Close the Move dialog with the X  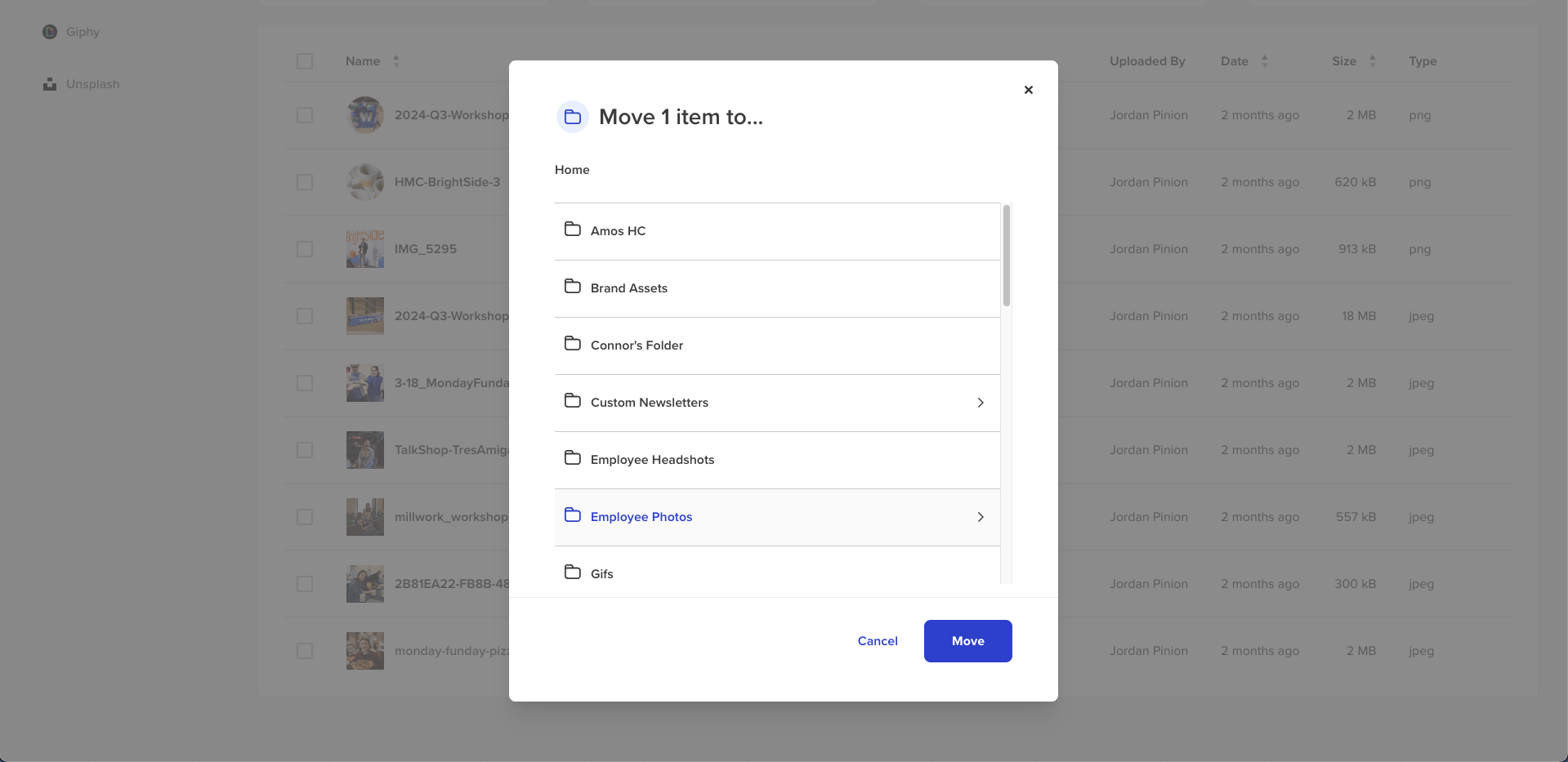(1029, 90)
